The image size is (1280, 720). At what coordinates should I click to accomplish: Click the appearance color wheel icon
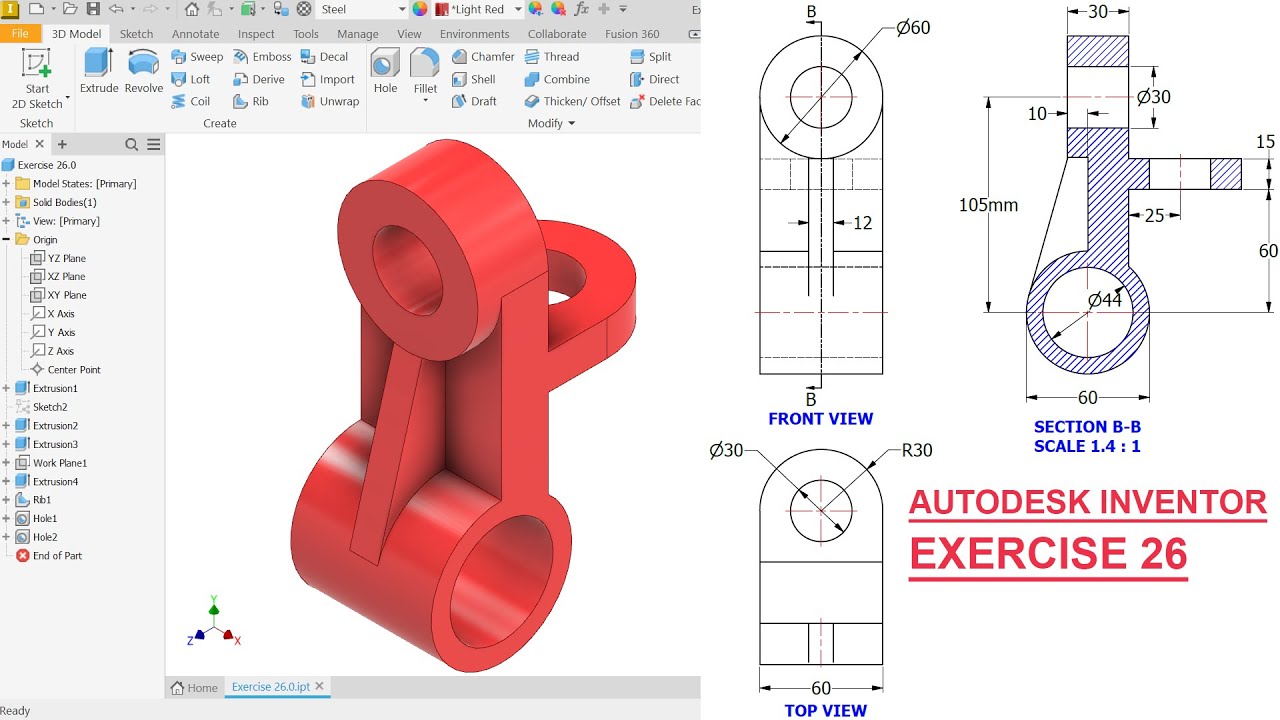coord(420,9)
